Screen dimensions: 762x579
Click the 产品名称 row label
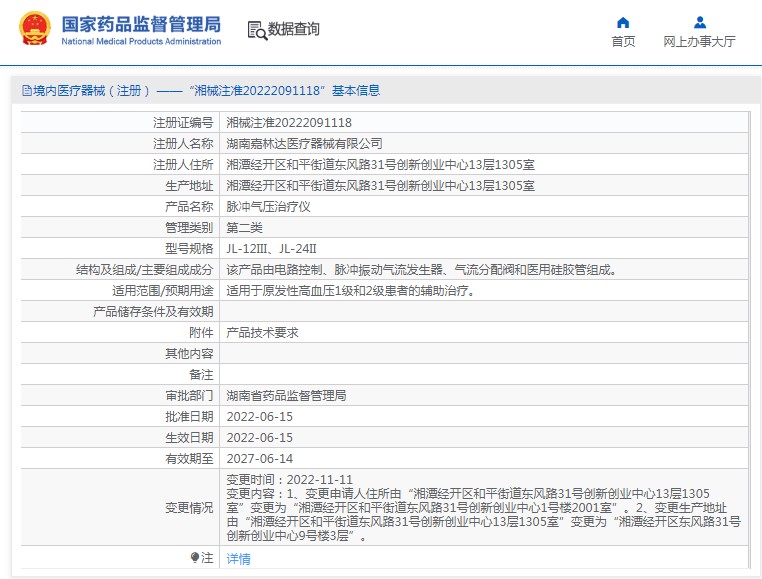click(x=189, y=207)
